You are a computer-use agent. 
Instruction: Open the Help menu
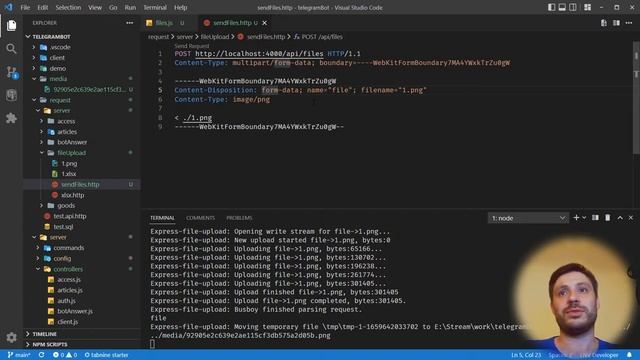point(180,7)
